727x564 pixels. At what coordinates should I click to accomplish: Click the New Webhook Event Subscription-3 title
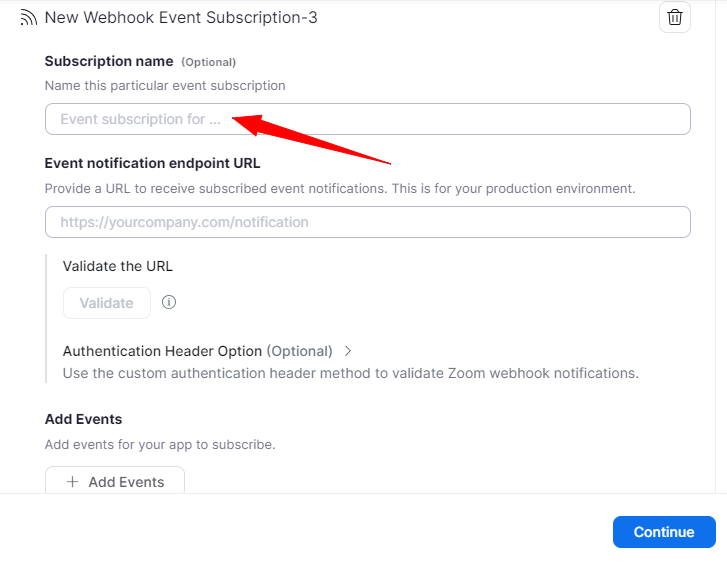(181, 18)
